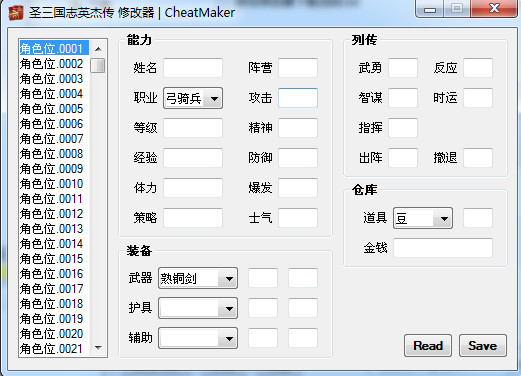The height and width of the screenshot is (376, 521).
Task: Click the list scrollbar up arrow
Action: click(98, 49)
